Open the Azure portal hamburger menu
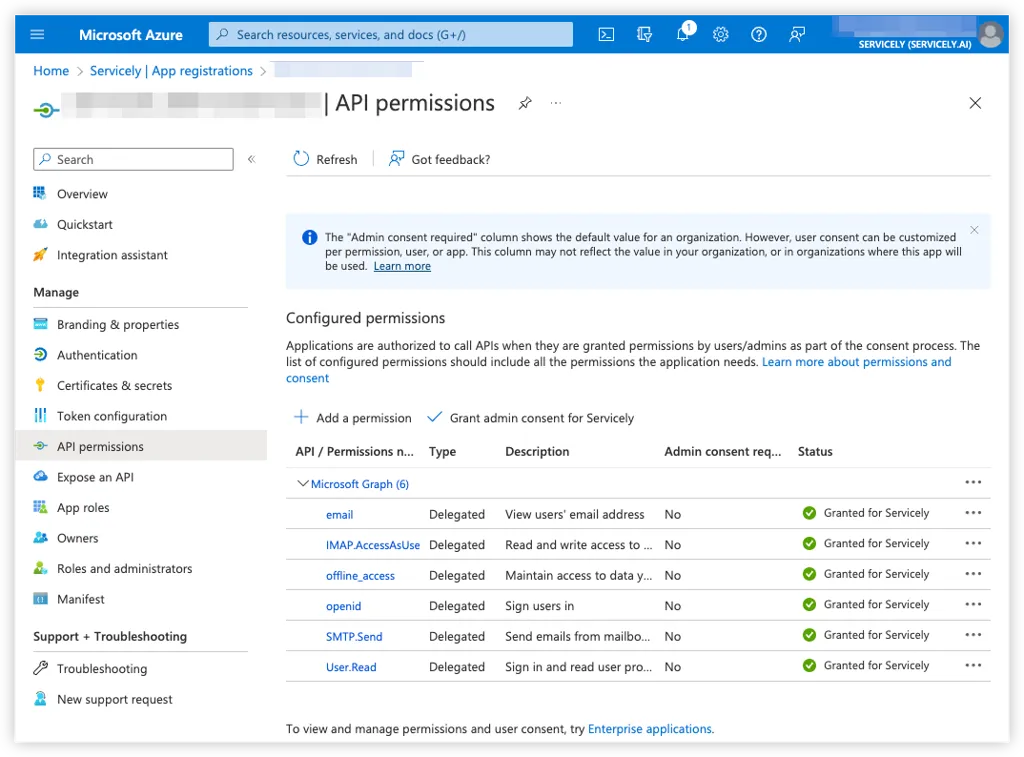The image size is (1024, 757). point(37,35)
